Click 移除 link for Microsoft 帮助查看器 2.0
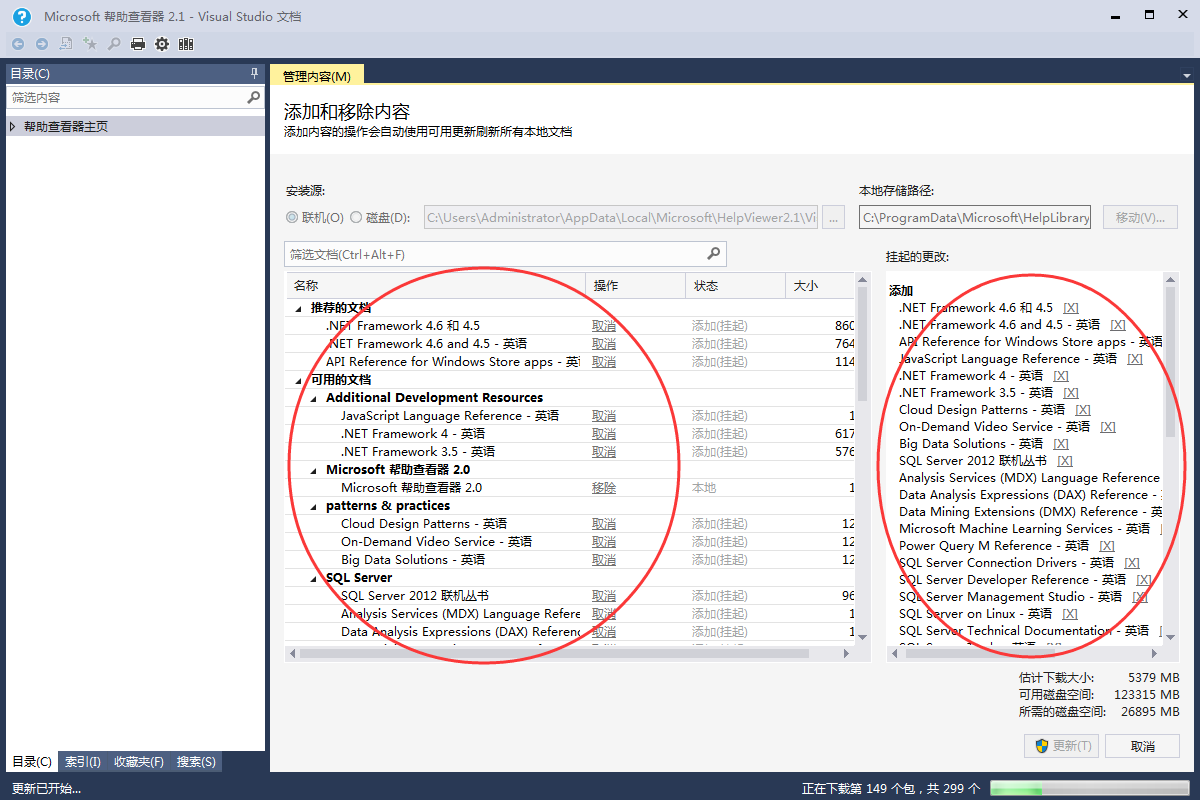Screen dimensions: 1200x800 click(604, 488)
